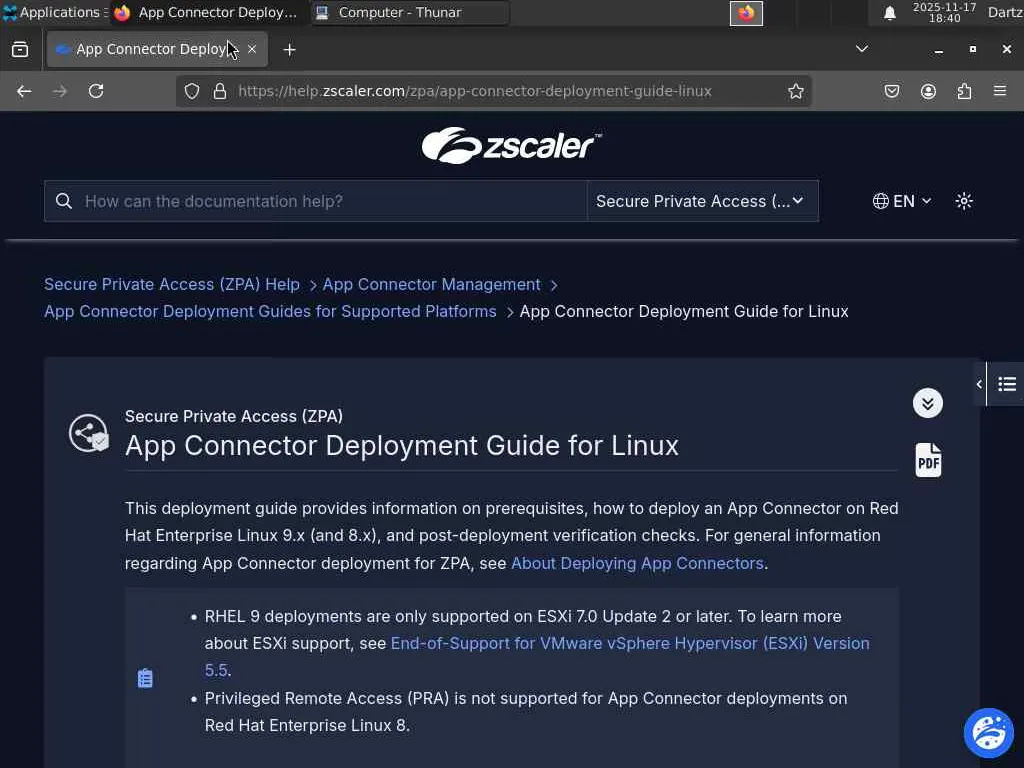Open App Connector Management breadcrumb

(432, 285)
